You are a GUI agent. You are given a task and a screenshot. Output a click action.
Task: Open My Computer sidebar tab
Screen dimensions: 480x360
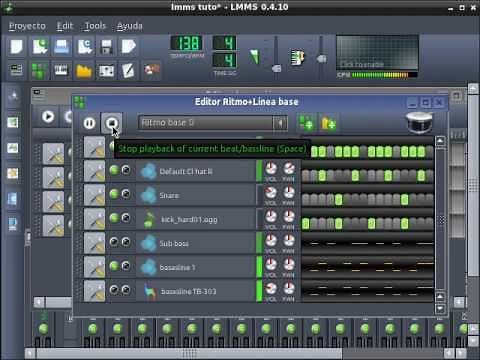(13, 224)
